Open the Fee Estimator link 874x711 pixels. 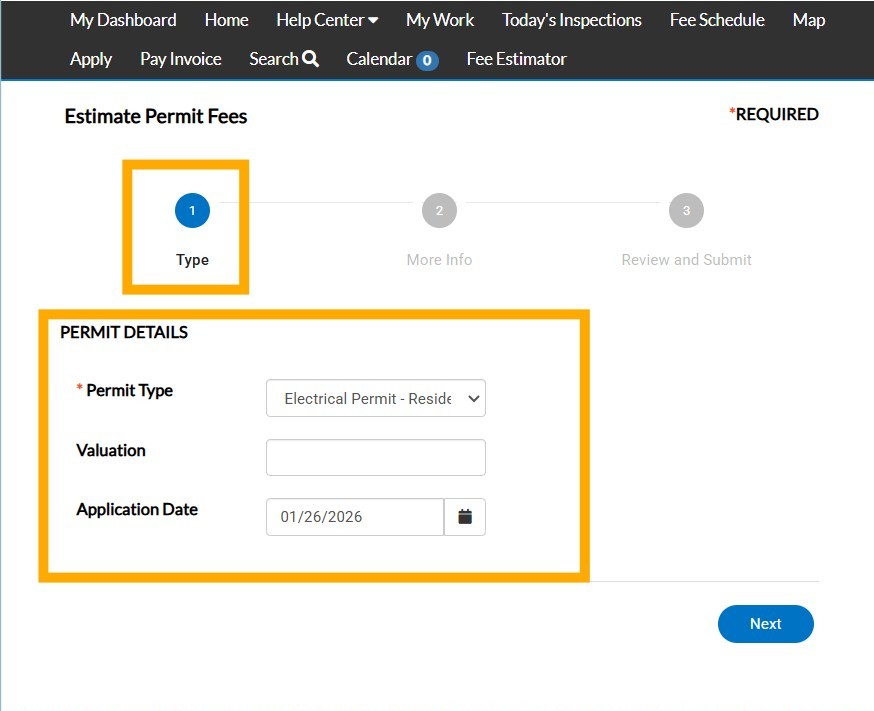coord(516,59)
